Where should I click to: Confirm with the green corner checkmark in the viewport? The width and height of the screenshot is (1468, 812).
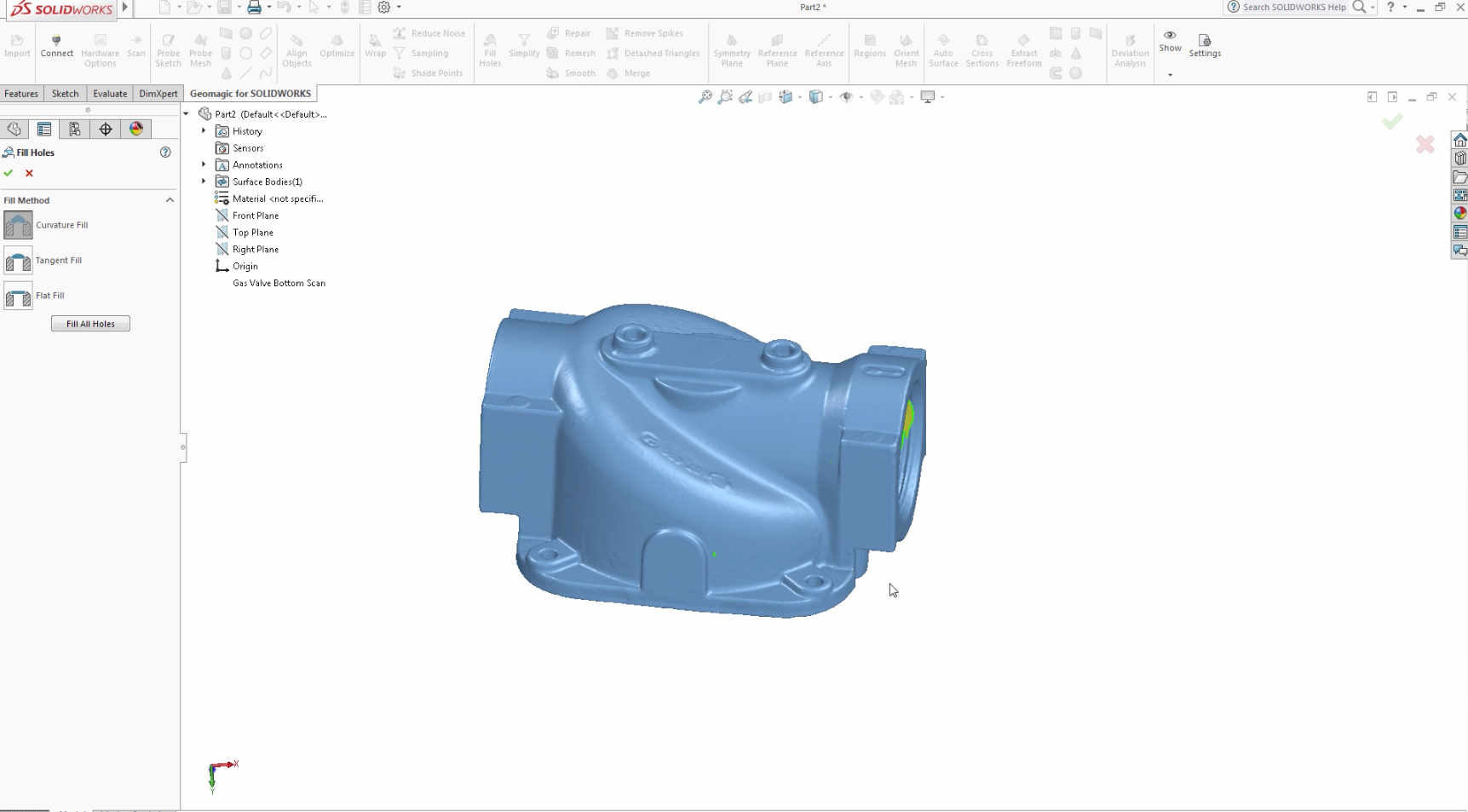(1392, 122)
